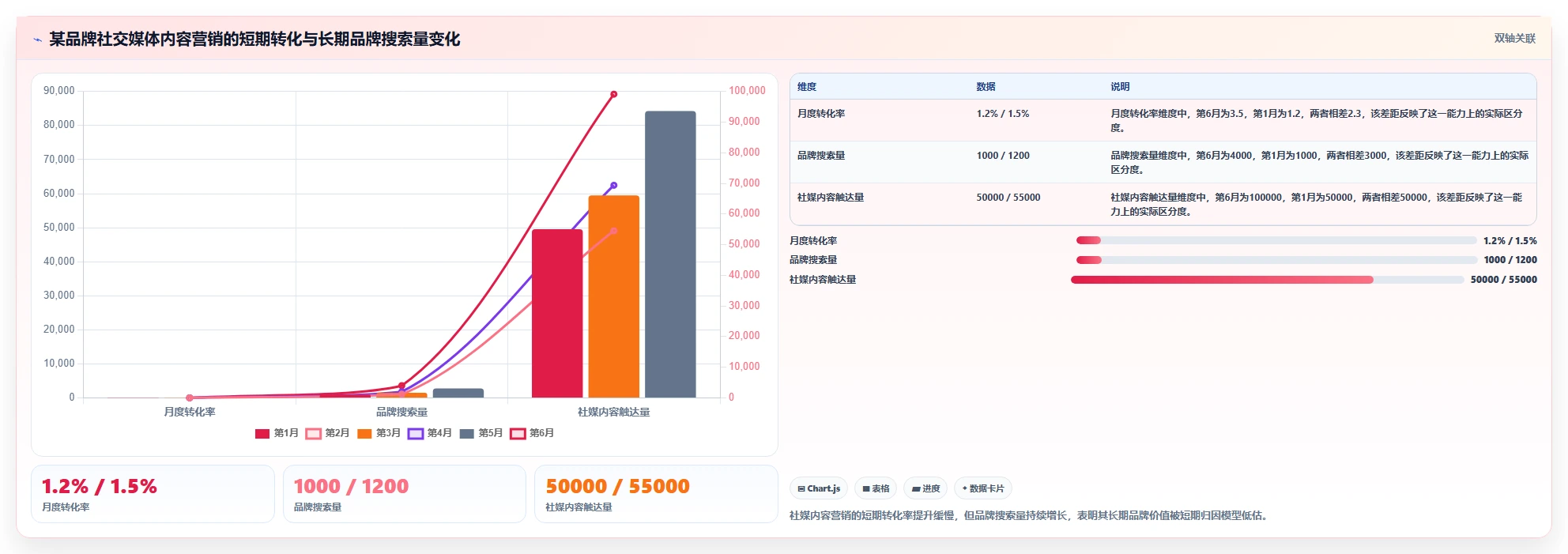Click 50000 / 55000 value beside progress bar
The height and width of the screenshot is (554, 1568).
(x=1504, y=280)
